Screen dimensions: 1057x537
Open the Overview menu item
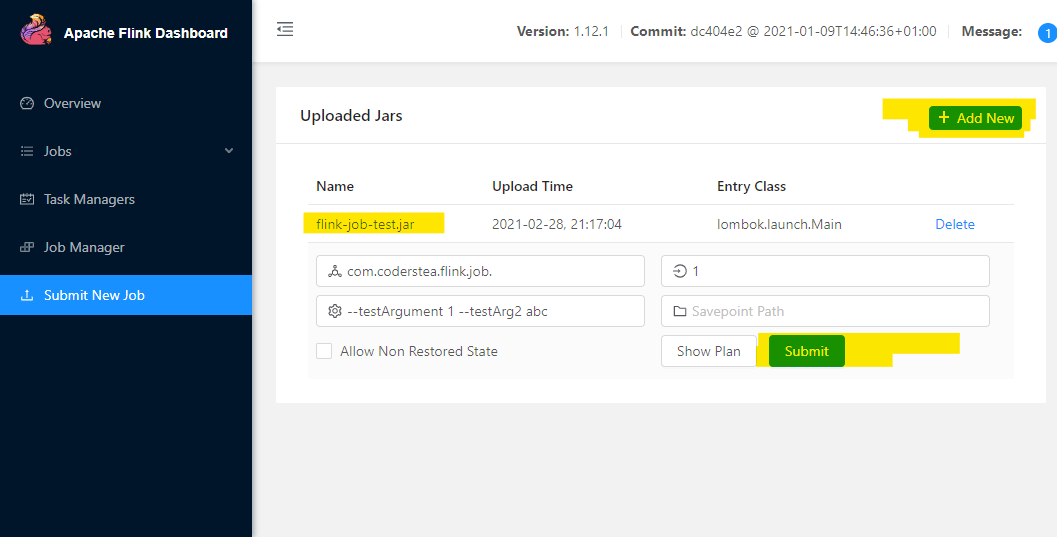72,103
